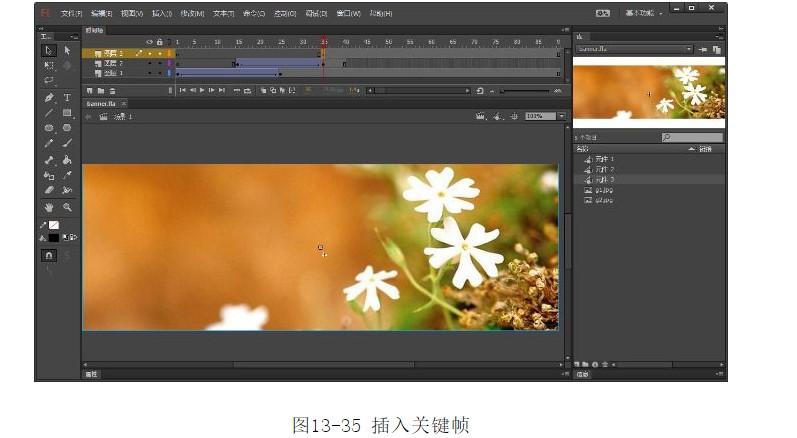Toggle the lock dot of the bottom layer
797x438 pixels.
pos(159,73)
